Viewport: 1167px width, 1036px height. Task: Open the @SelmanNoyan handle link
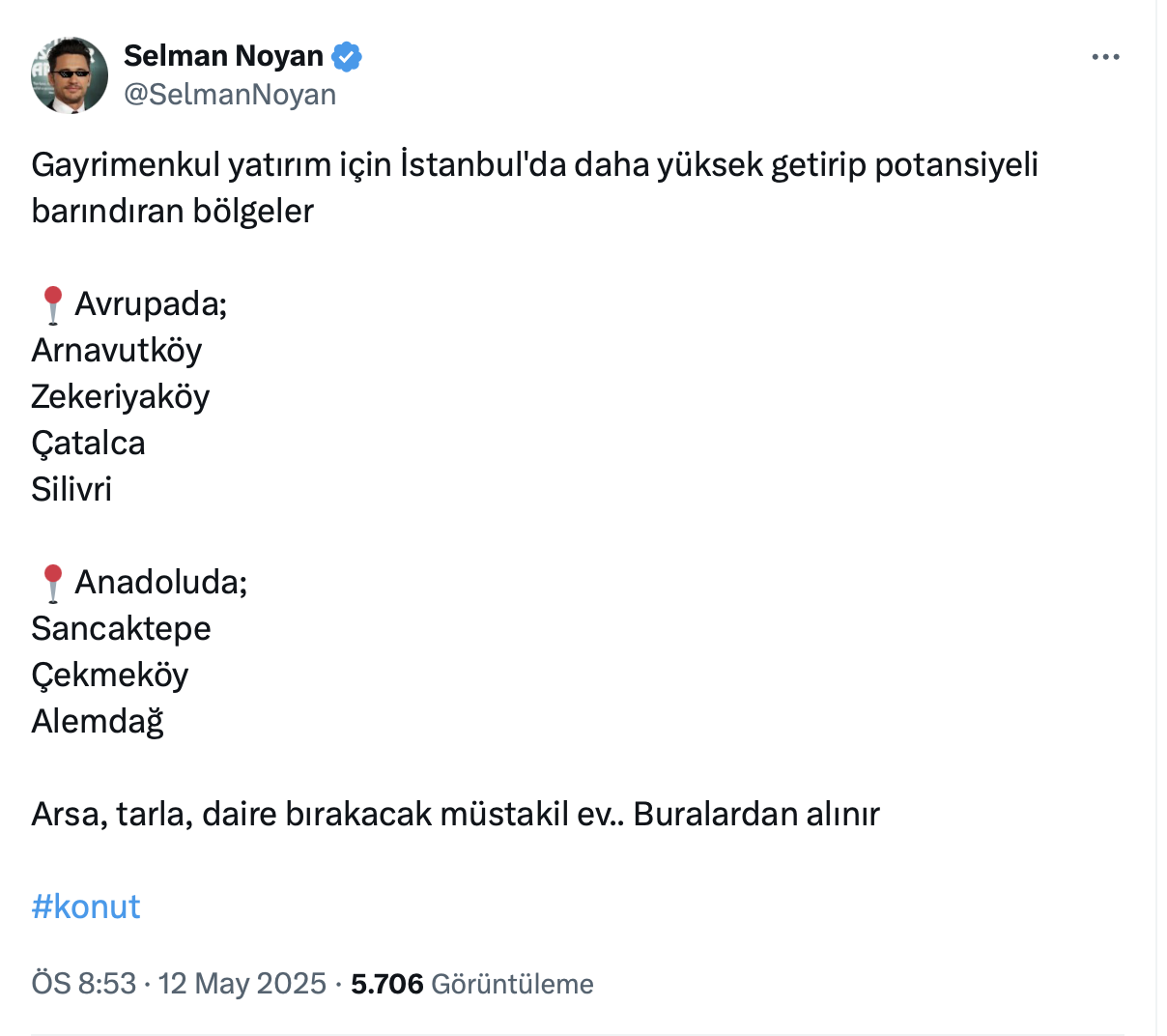[x=230, y=95]
